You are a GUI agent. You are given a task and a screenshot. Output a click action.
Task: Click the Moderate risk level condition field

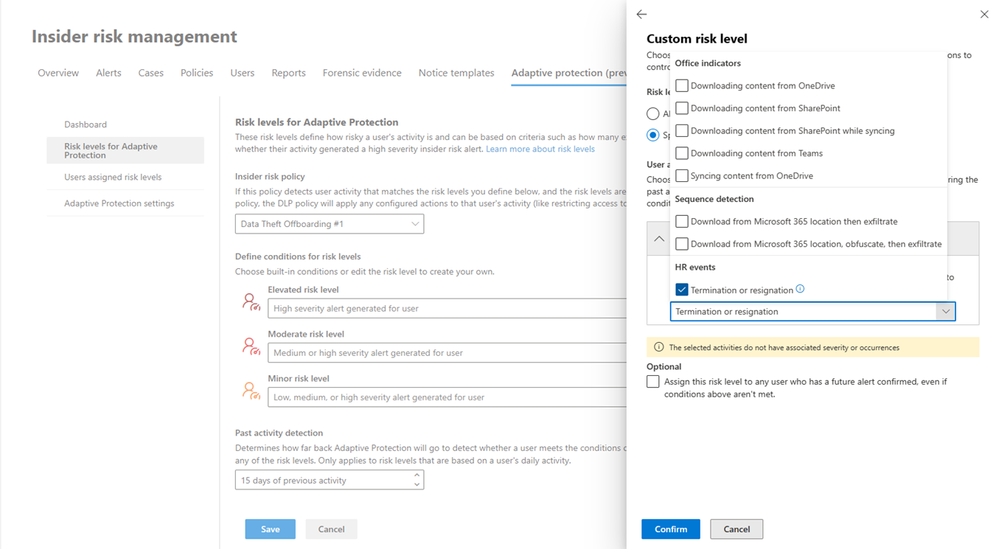pyautogui.click(x=447, y=353)
